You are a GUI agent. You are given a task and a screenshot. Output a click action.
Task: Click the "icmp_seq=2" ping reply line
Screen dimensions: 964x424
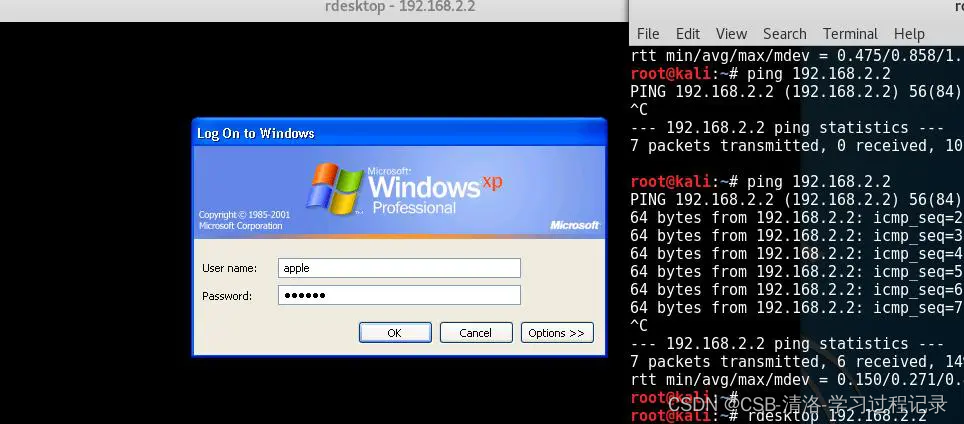797,218
